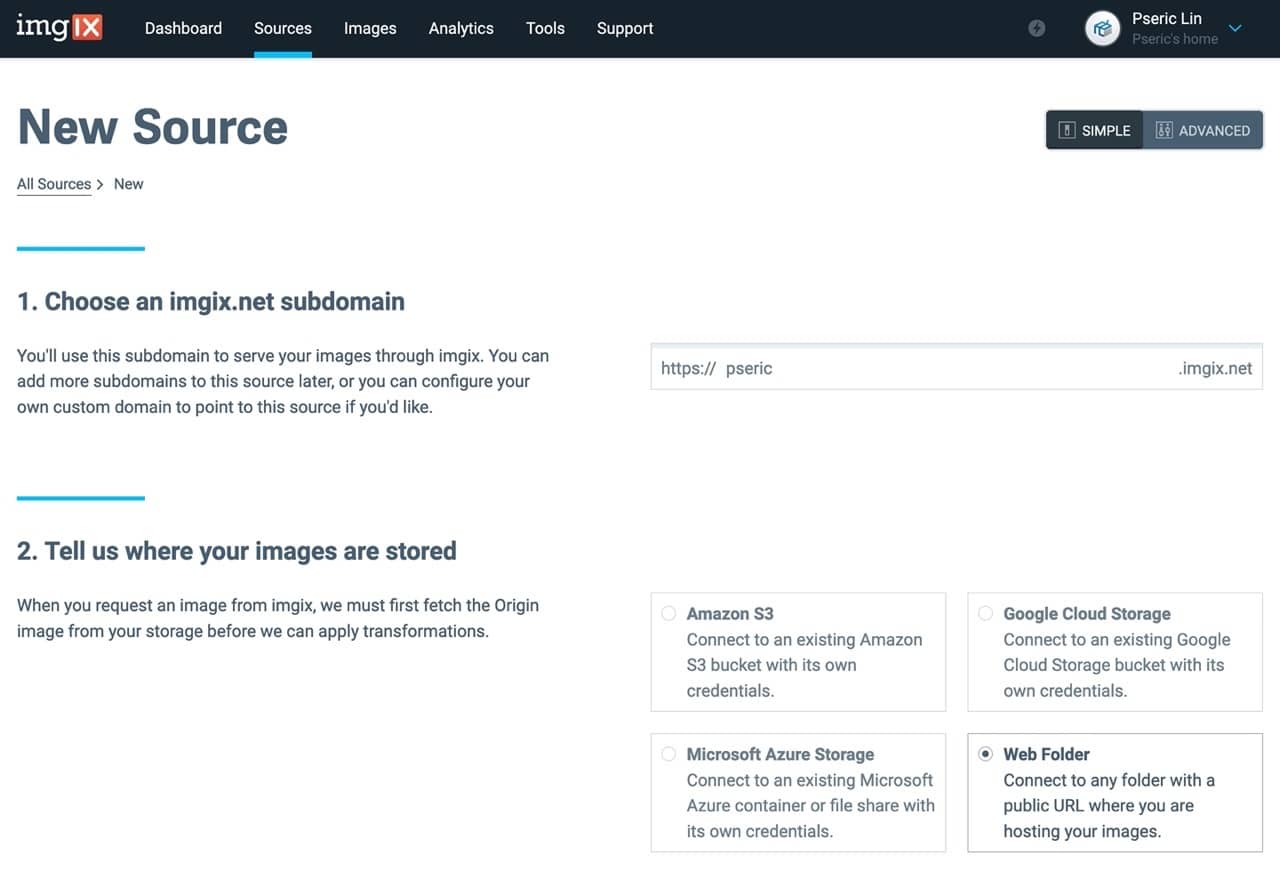Click the lightning bolt status icon
The image size is (1280, 872).
tap(1037, 28)
